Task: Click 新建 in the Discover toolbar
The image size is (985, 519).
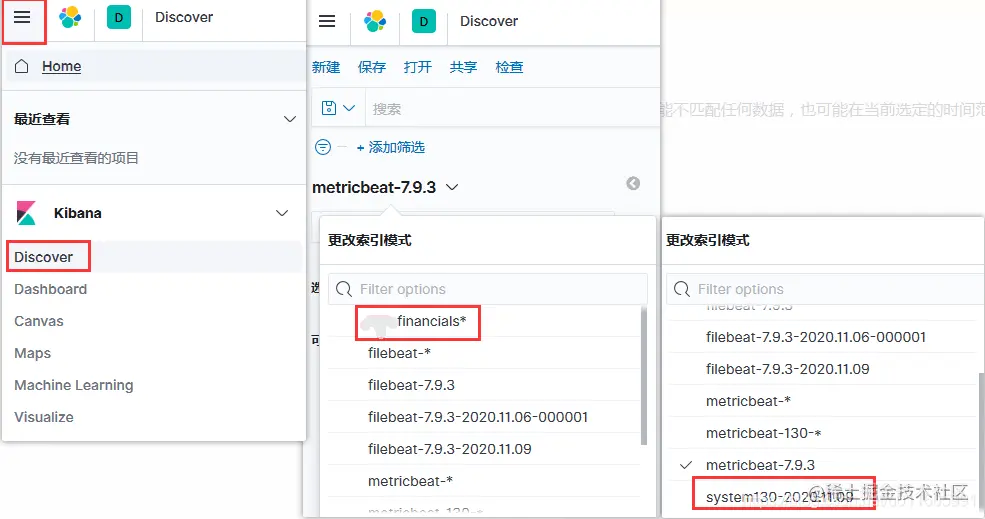Action: 326,67
